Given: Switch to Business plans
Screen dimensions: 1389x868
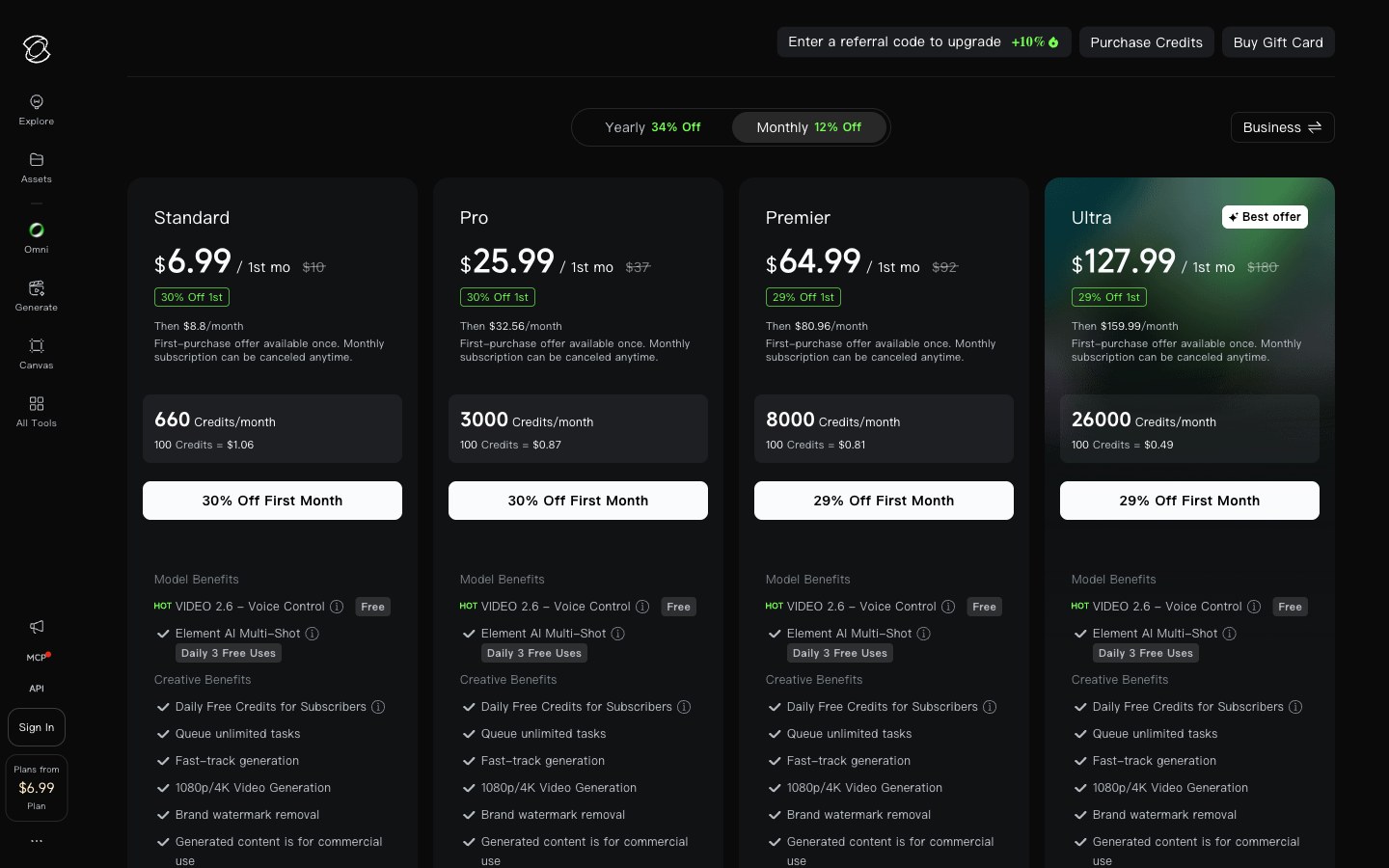Looking at the screenshot, I should click(x=1282, y=127).
